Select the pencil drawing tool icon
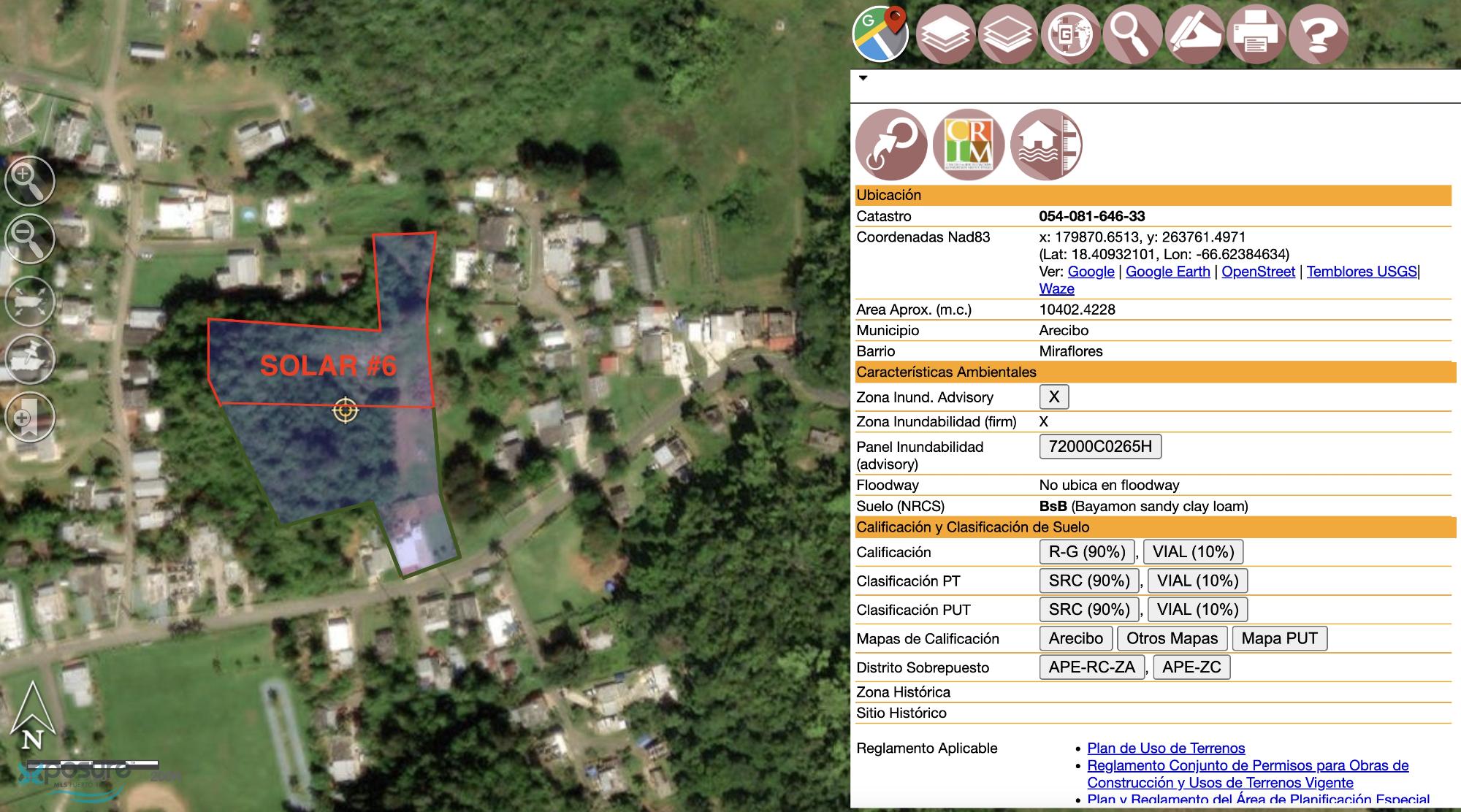 pos(1194,34)
